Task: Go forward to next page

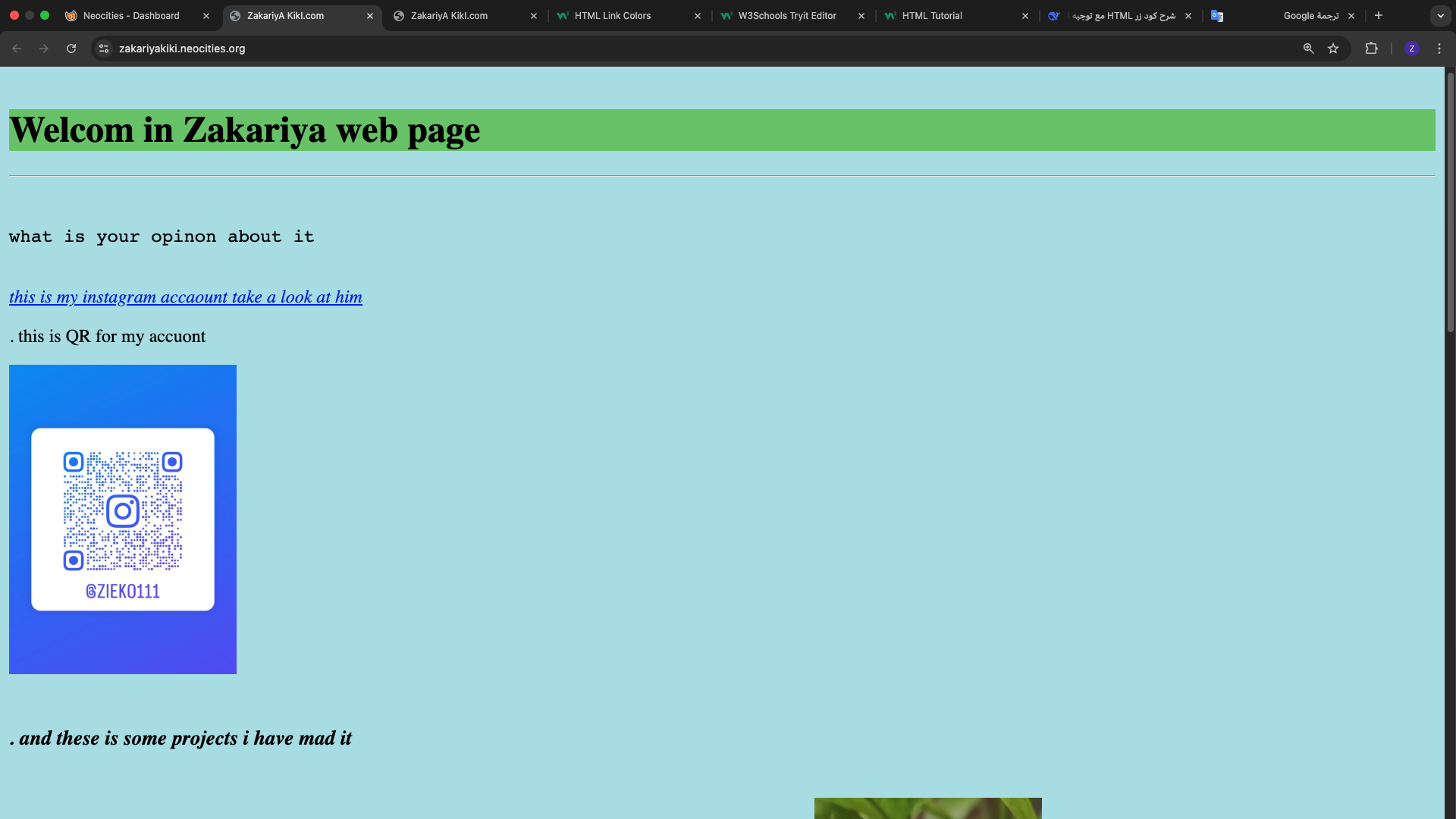Action: coord(44,49)
